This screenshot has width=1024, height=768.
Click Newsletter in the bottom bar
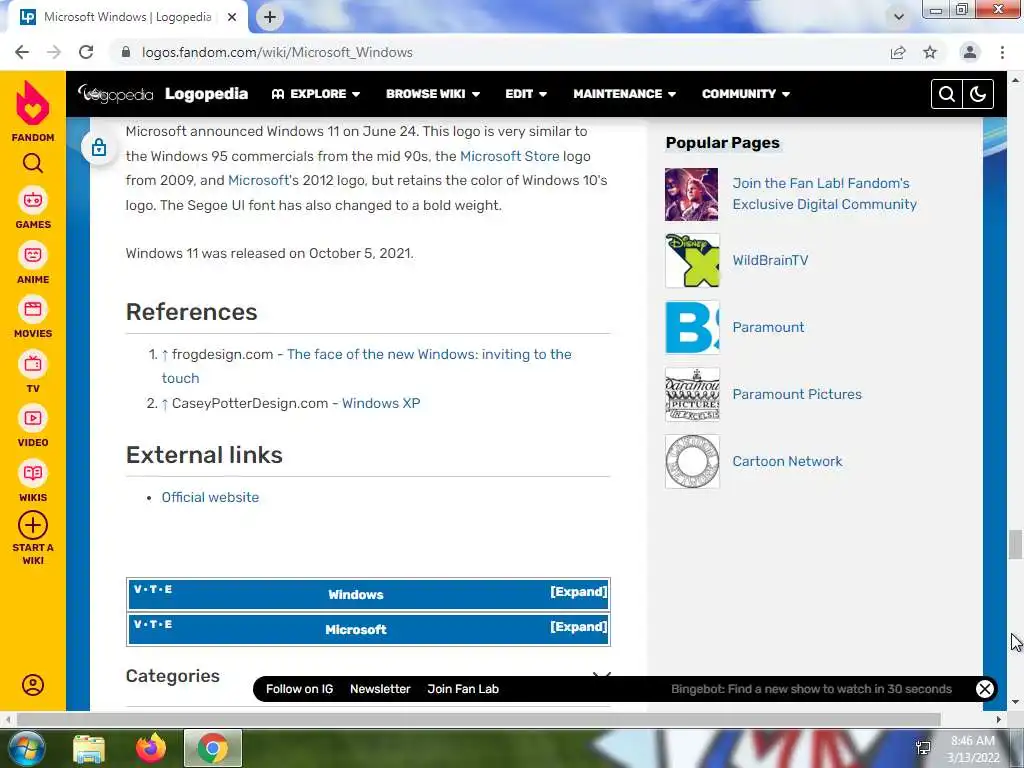point(380,689)
